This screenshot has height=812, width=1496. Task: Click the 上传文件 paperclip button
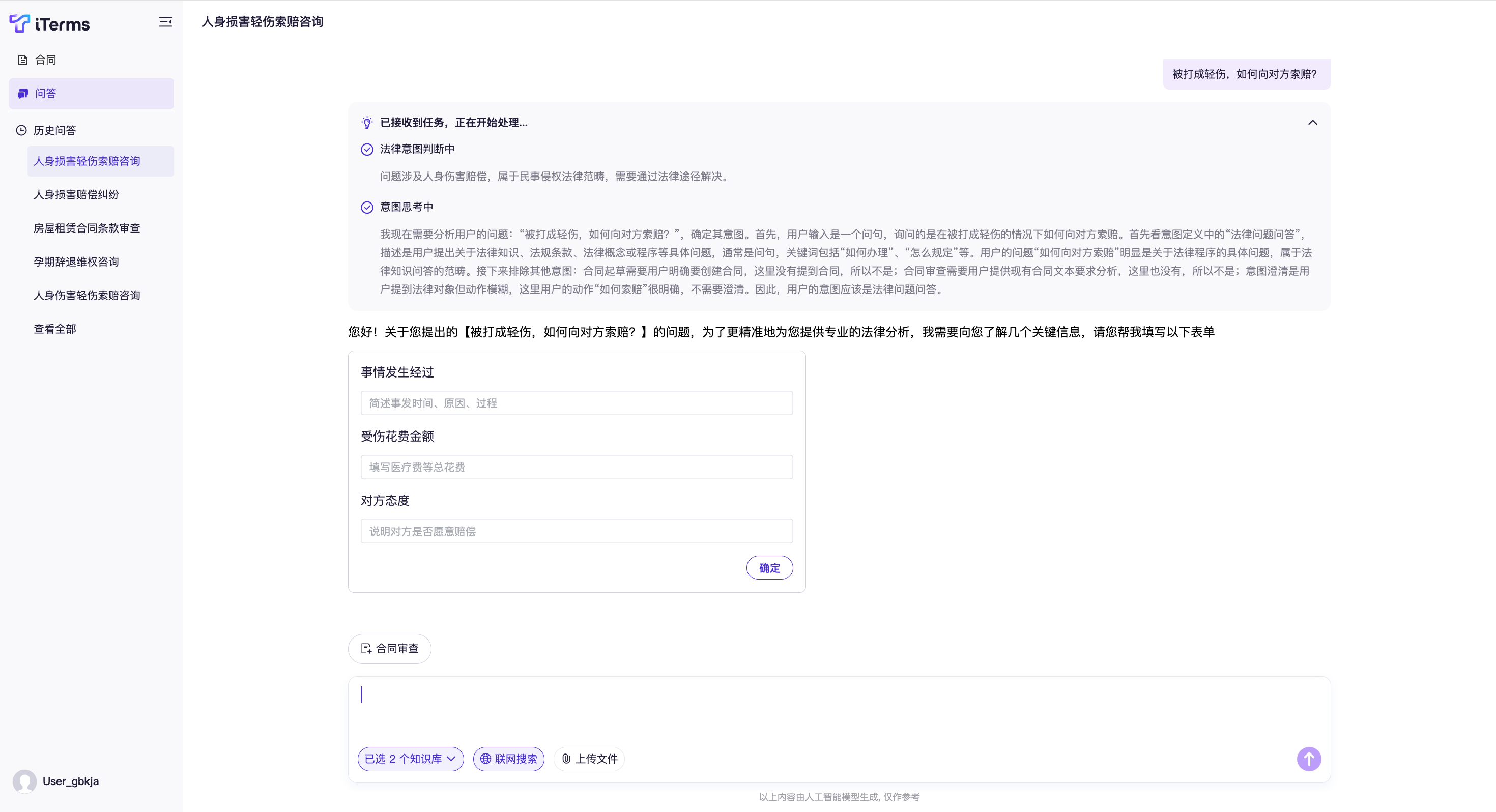(x=589, y=759)
